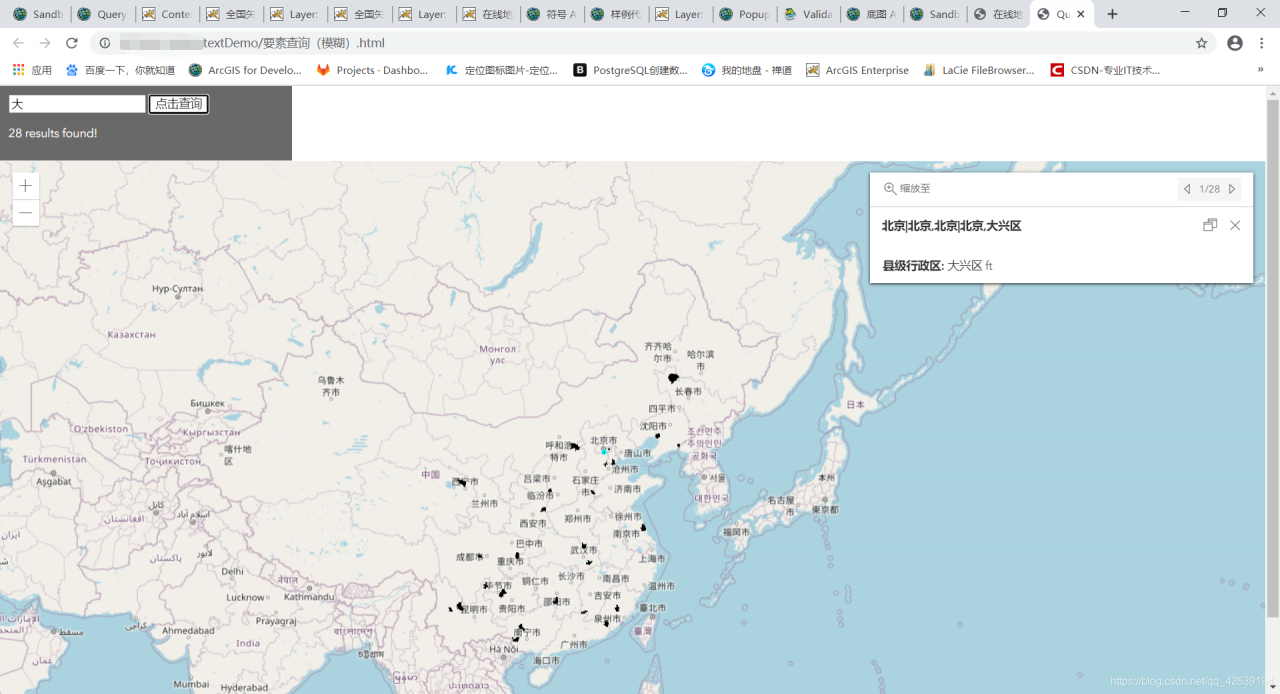The width and height of the screenshot is (1280, 694).
Task: Click the 28 results found! text
Action: click(53, 133)
